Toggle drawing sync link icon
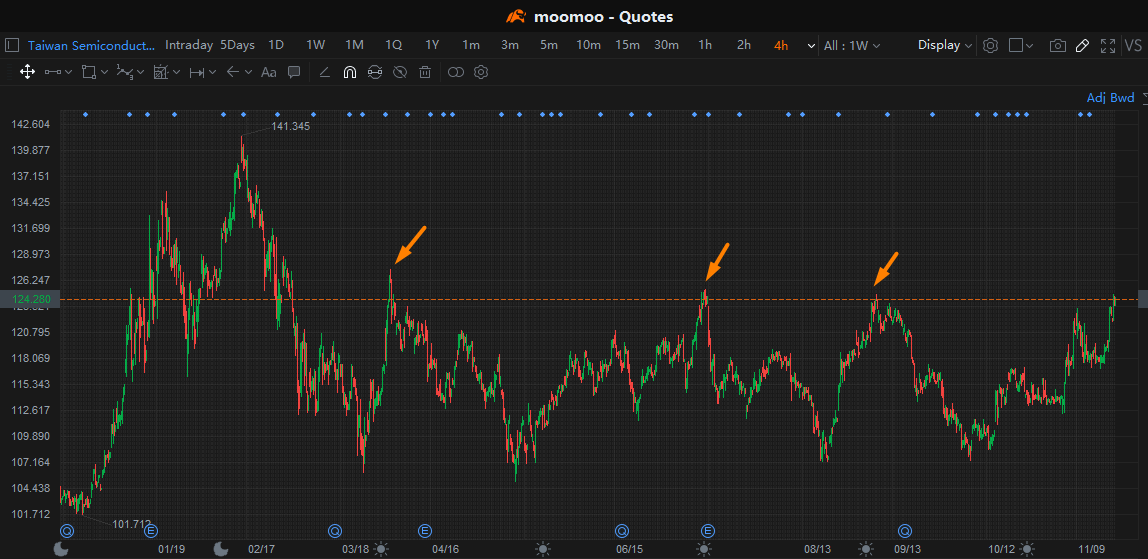Image resolution: width=1148 pixels, height=559 pixels. tap(374, 72)
